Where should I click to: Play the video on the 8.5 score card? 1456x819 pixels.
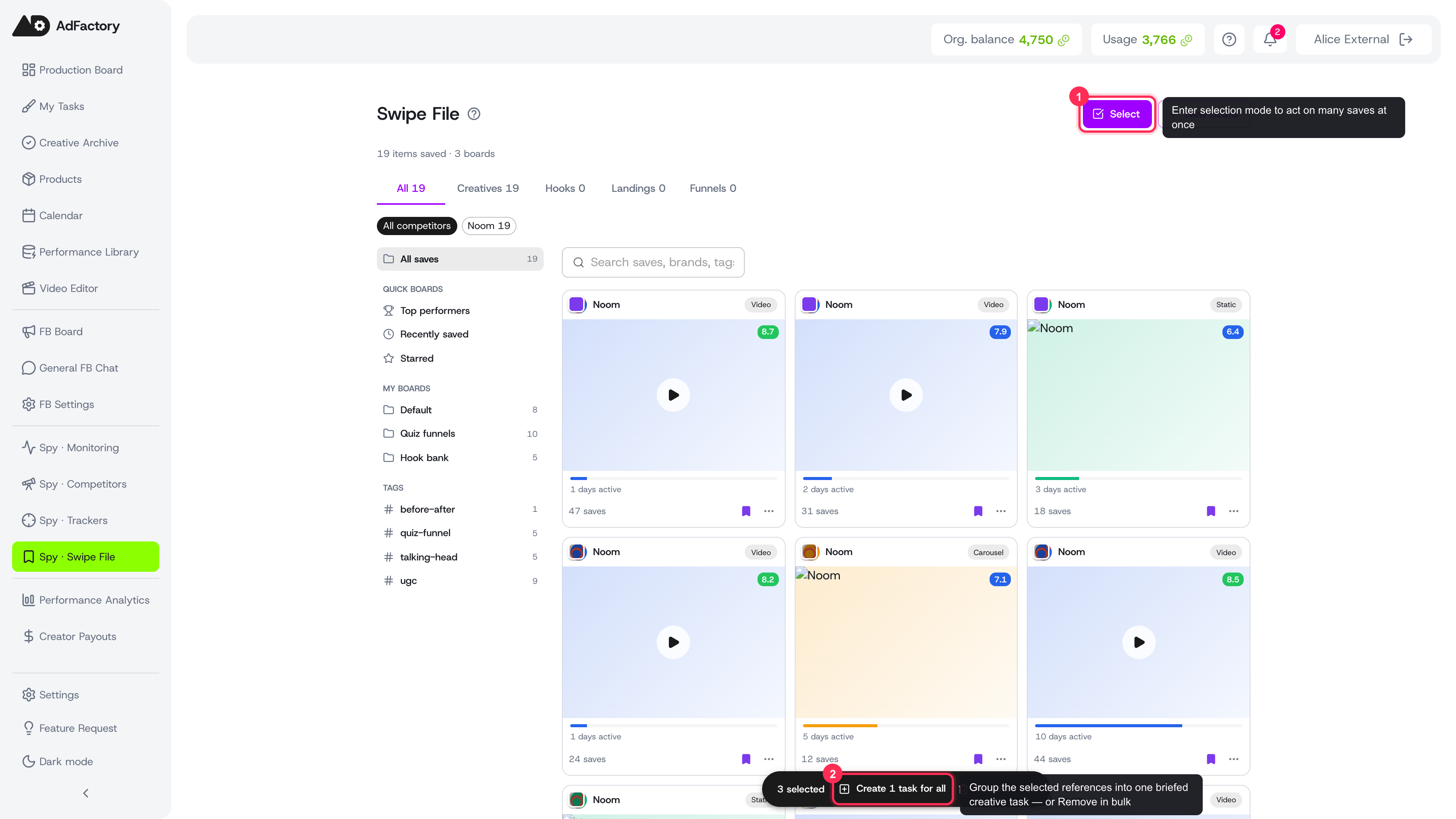click(1138, 642)
